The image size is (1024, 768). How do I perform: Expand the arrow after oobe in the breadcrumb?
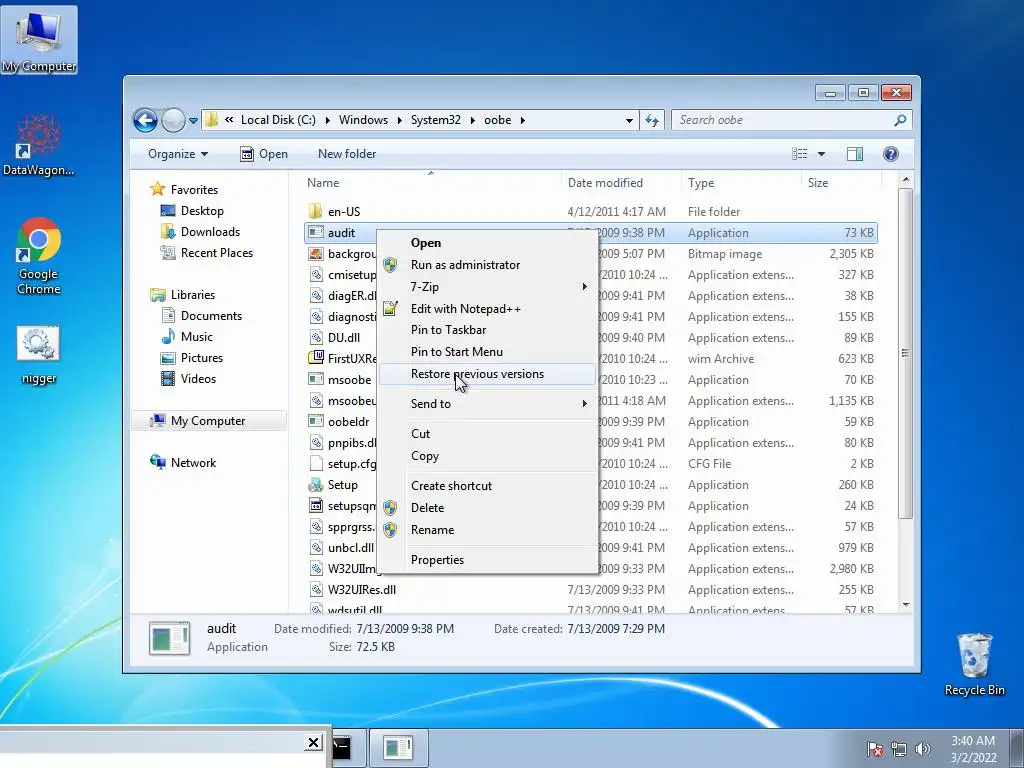(x=522, y=121)
